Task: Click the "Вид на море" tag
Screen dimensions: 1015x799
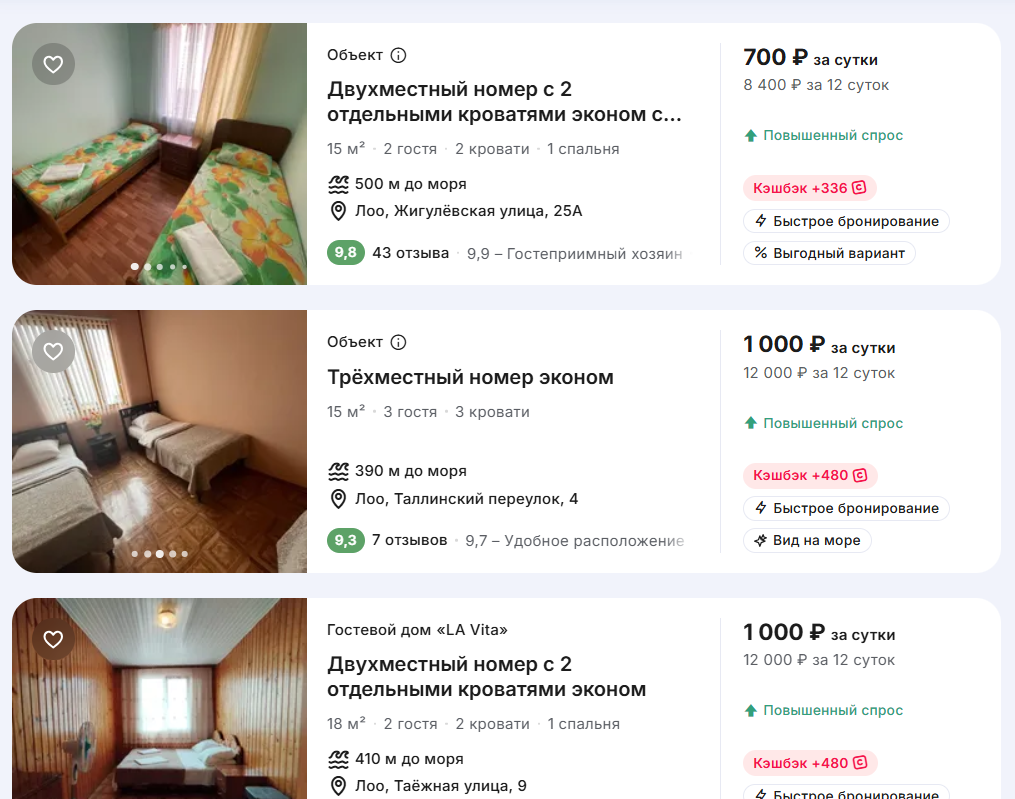Action: [807, 541]
